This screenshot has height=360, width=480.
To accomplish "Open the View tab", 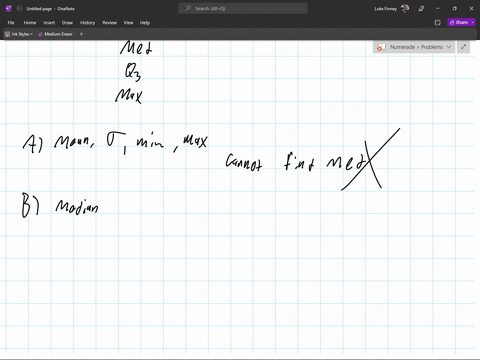I will pos(128,23).
